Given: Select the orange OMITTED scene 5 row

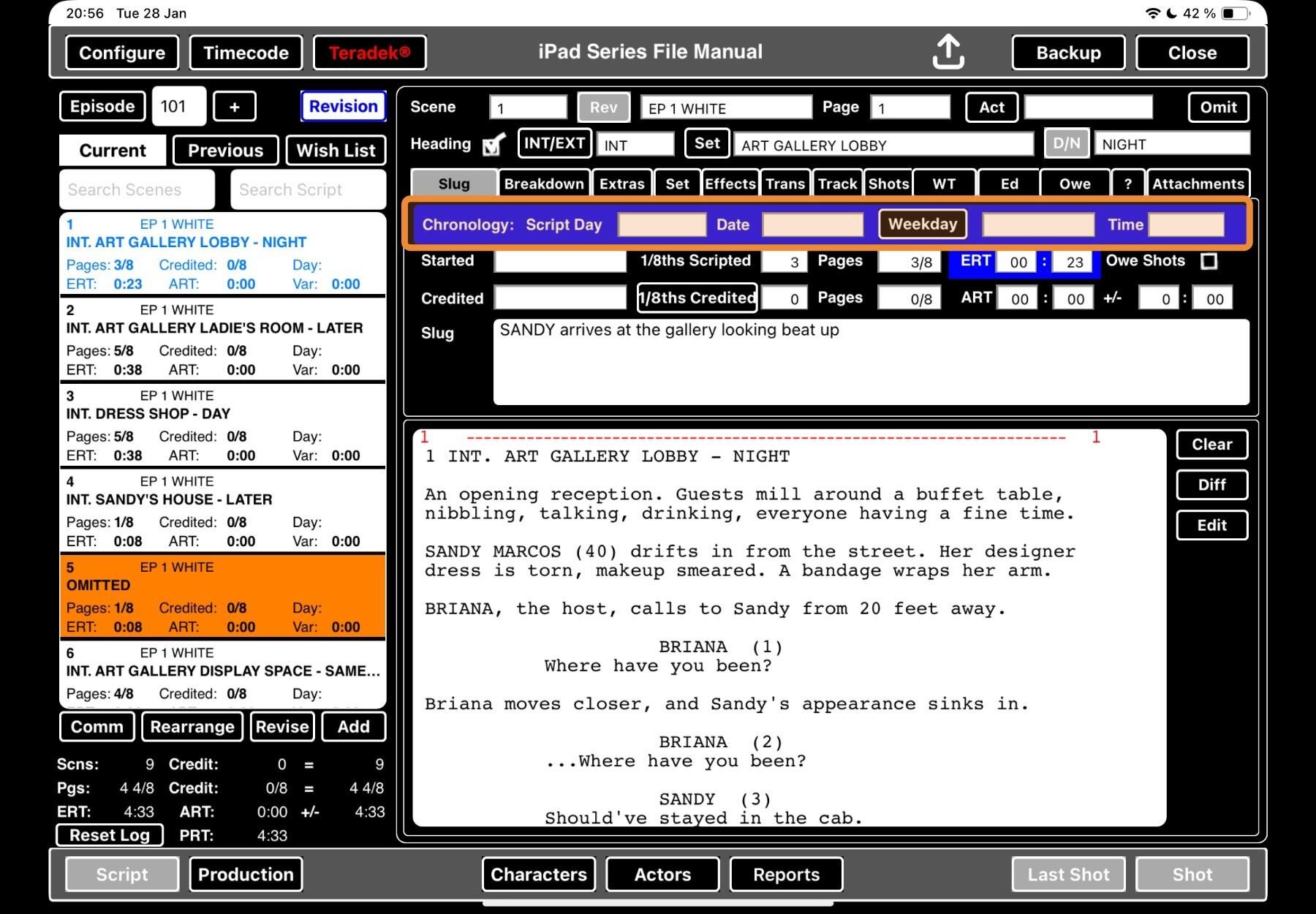Looking at the screenshot, I should [222, 597].
